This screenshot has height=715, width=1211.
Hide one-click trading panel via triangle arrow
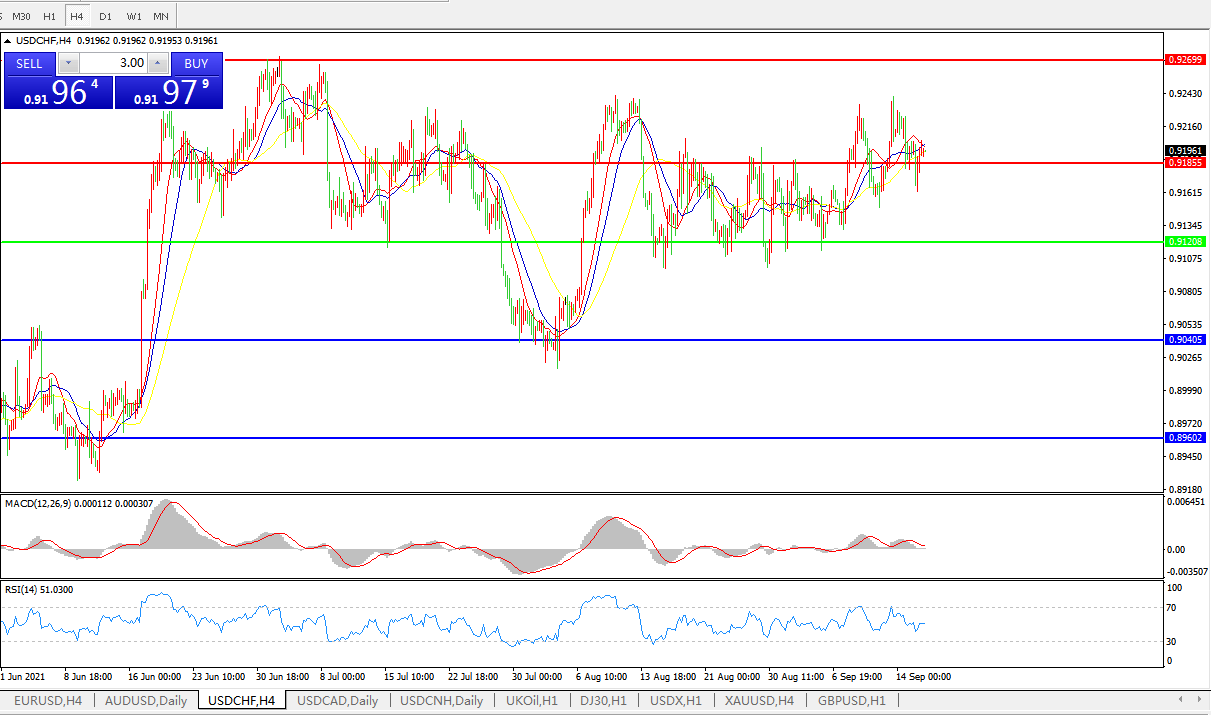(x=9, y=41)
